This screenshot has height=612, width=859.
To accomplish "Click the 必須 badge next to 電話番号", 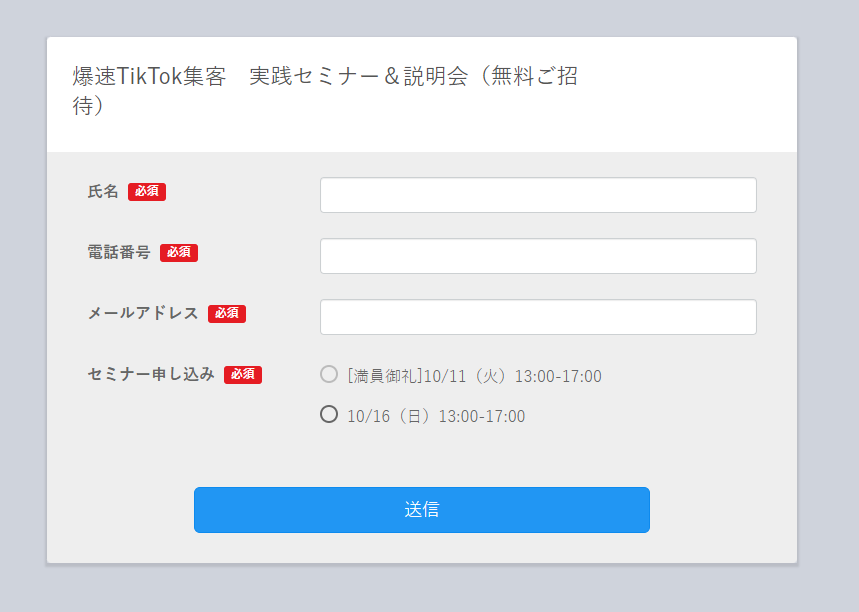I will point(179,253).
